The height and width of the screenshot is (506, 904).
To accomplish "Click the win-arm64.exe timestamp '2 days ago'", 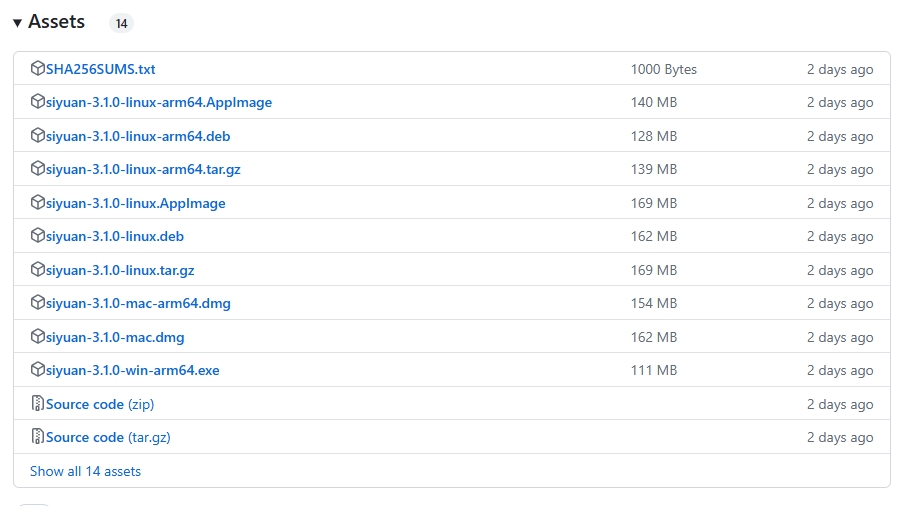I will pyautogui.click(x=840, y=371).
